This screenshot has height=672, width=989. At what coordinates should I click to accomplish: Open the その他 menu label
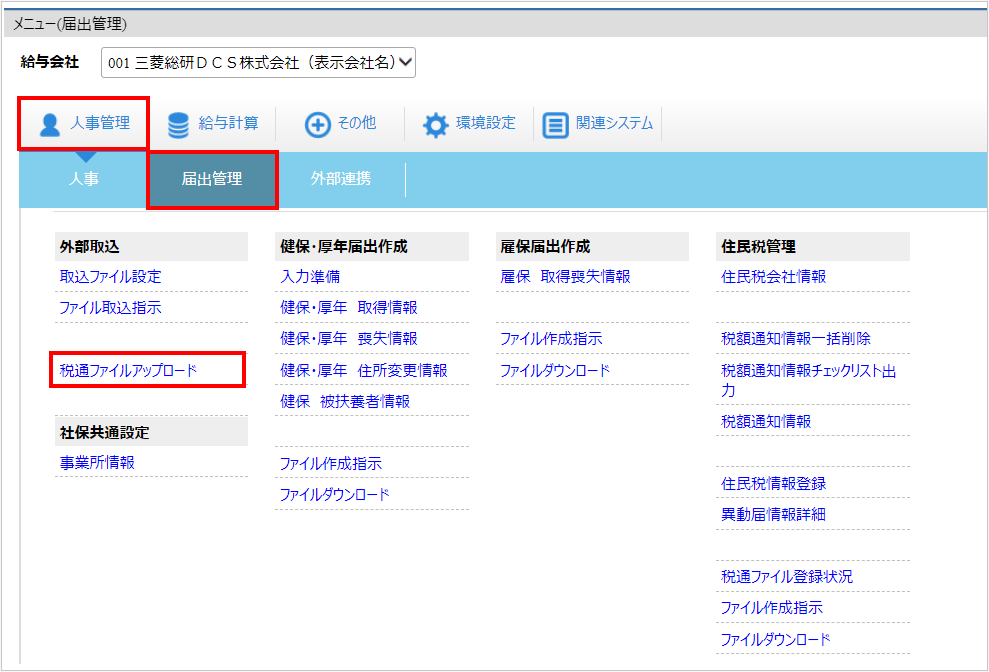click(357, 122)
